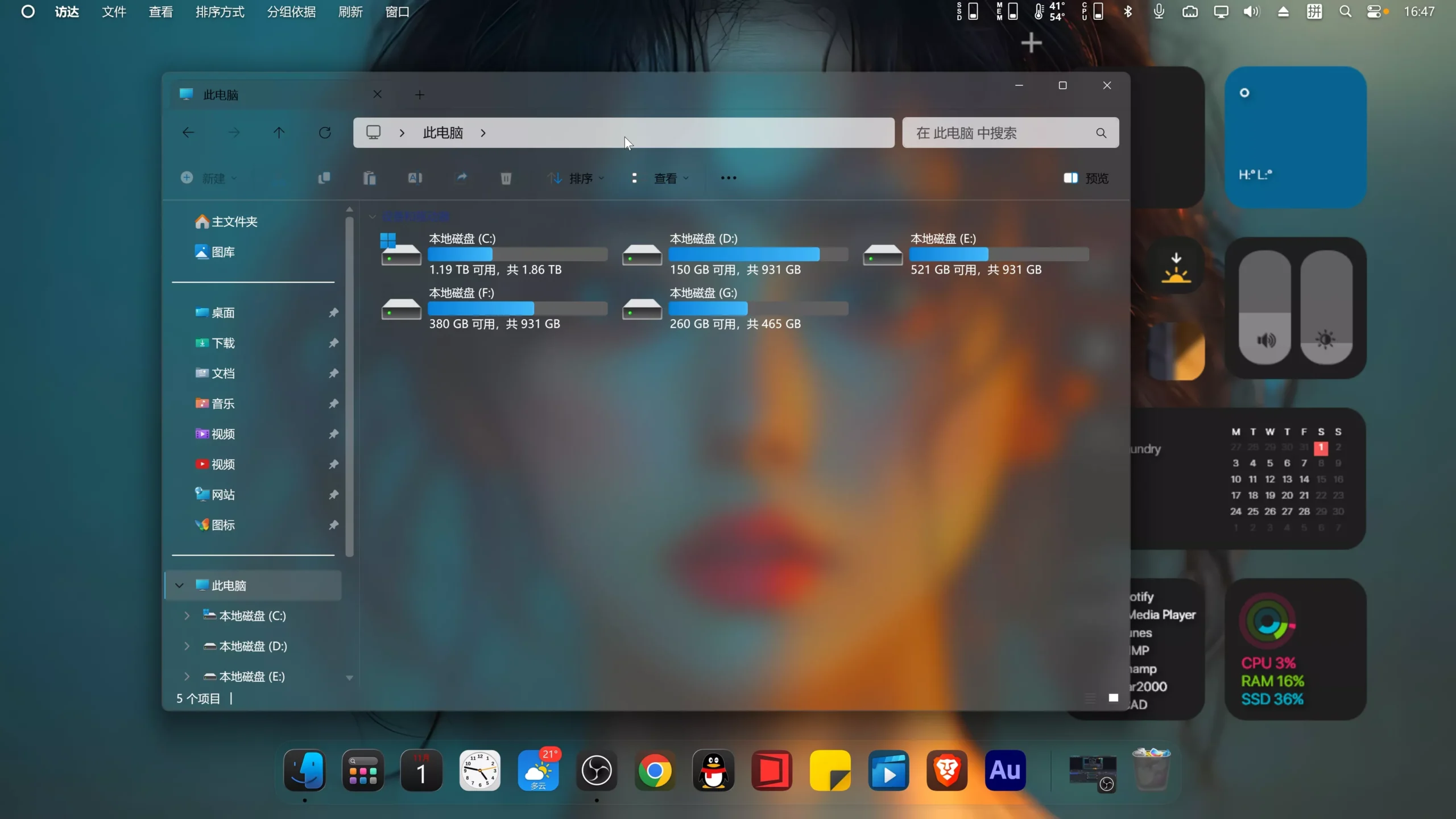The height and width of the screenshot is (819, 1456).
Task: Unpin 桌面 from the sidebar
Action: tap(333, 312)
